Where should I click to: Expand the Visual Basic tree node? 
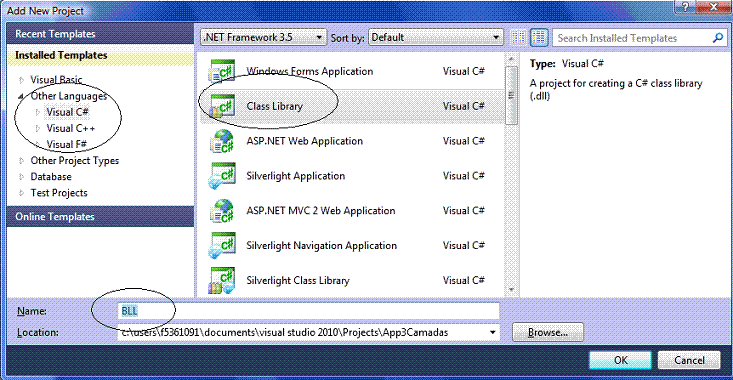click(22, 80)
